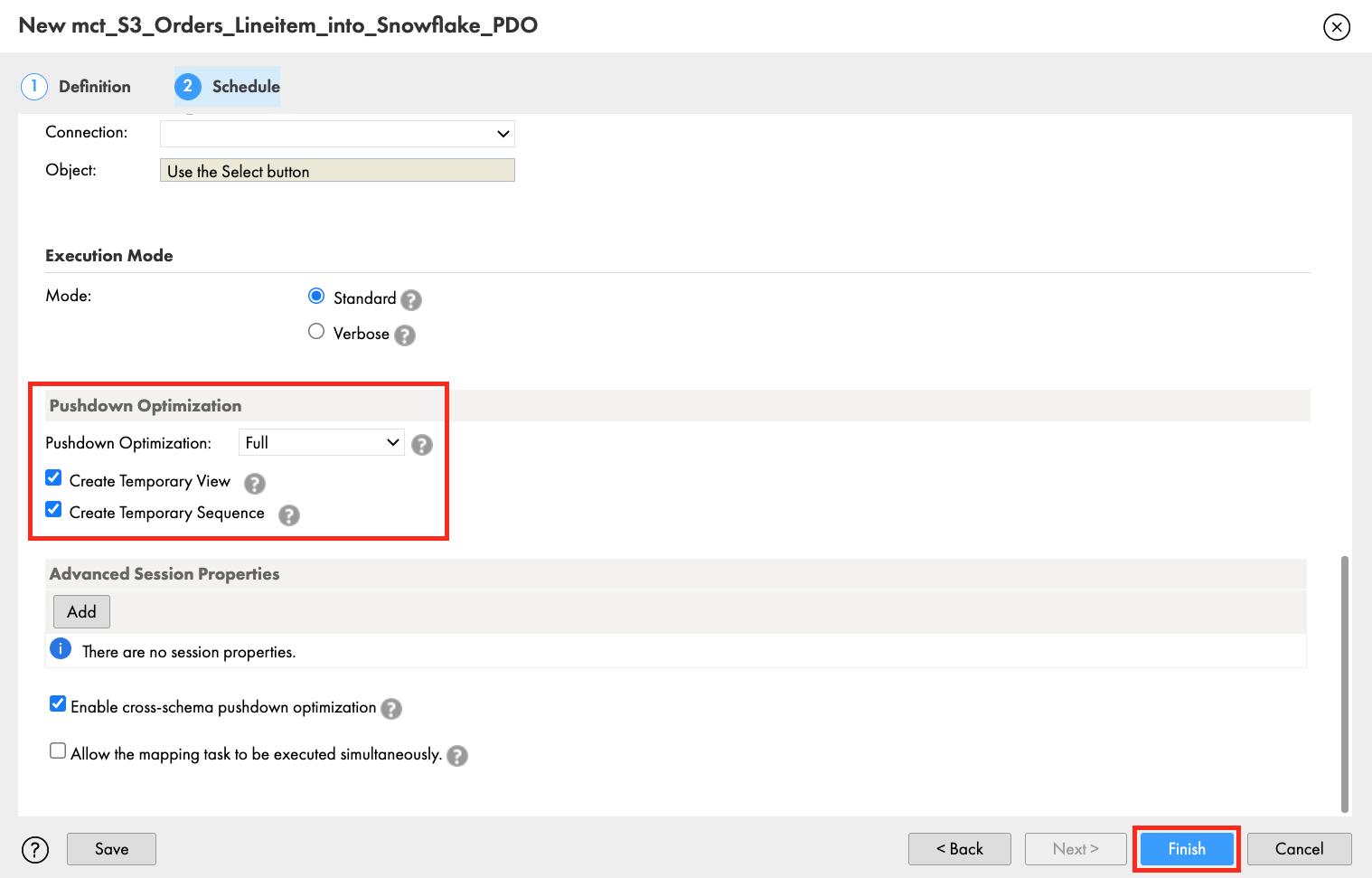Go to step 1 Definition
This screenshot has height=878, width=1372.
pos(76,87)
